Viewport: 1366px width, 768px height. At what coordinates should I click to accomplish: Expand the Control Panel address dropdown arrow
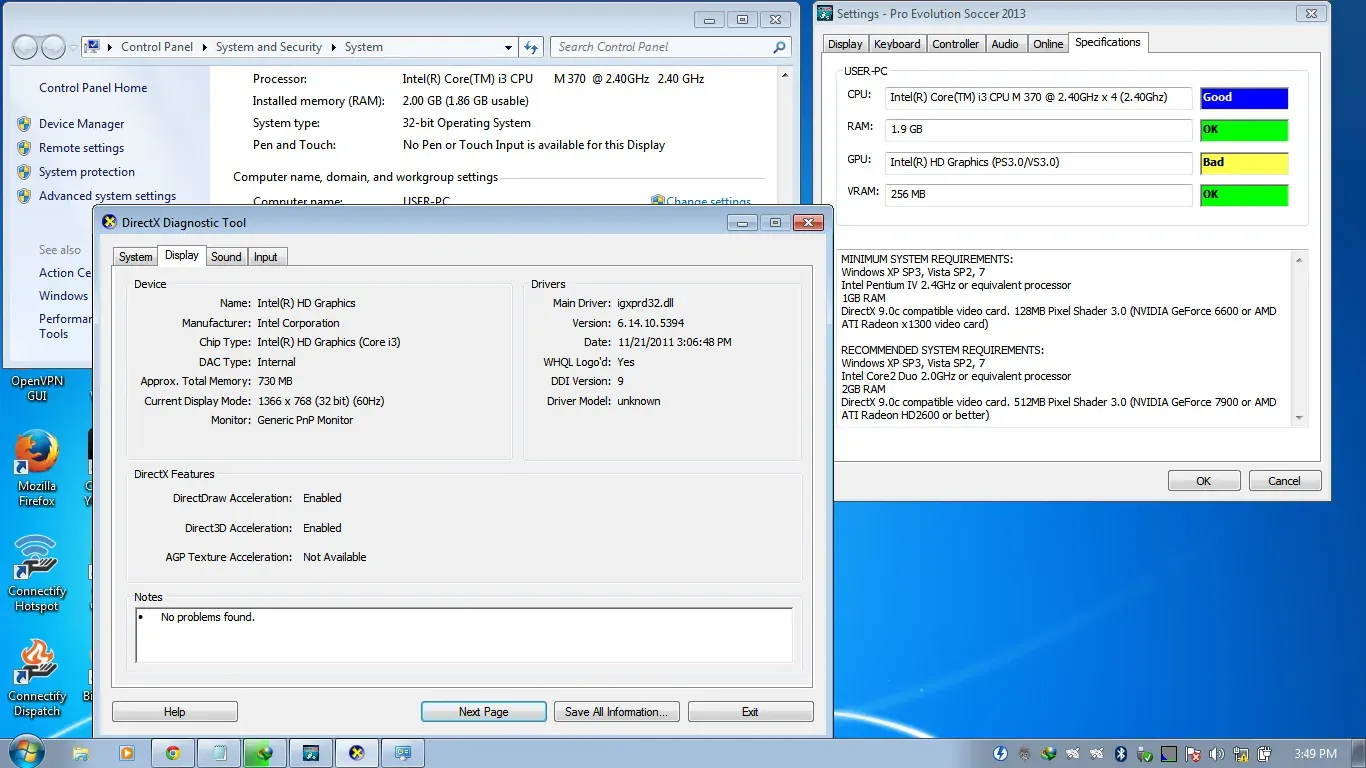coord(509,47)
